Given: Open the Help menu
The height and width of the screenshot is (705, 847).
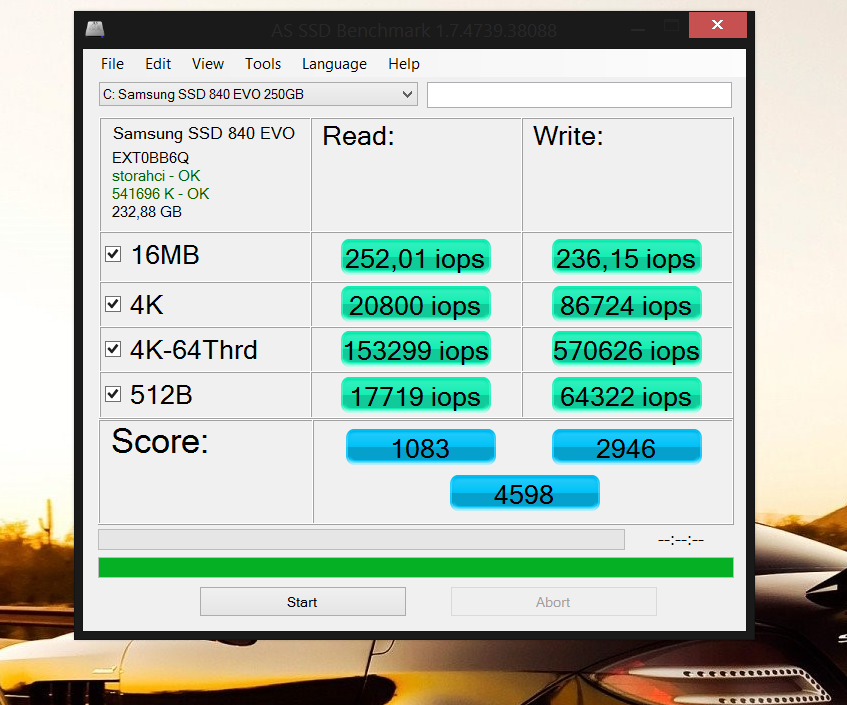Looking at the screenshot, I should 404,64.
